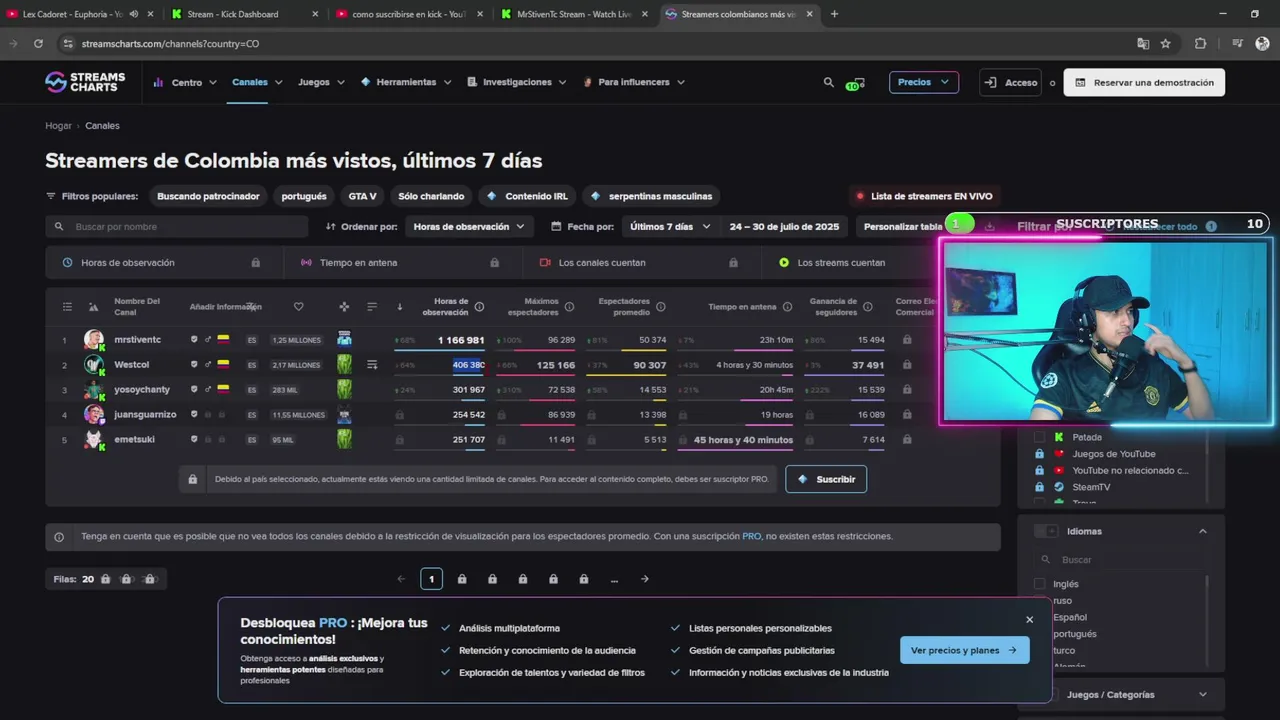Select the Español language option
The height and width of the screenshot is (720, 1280).
pos(1070,617)
